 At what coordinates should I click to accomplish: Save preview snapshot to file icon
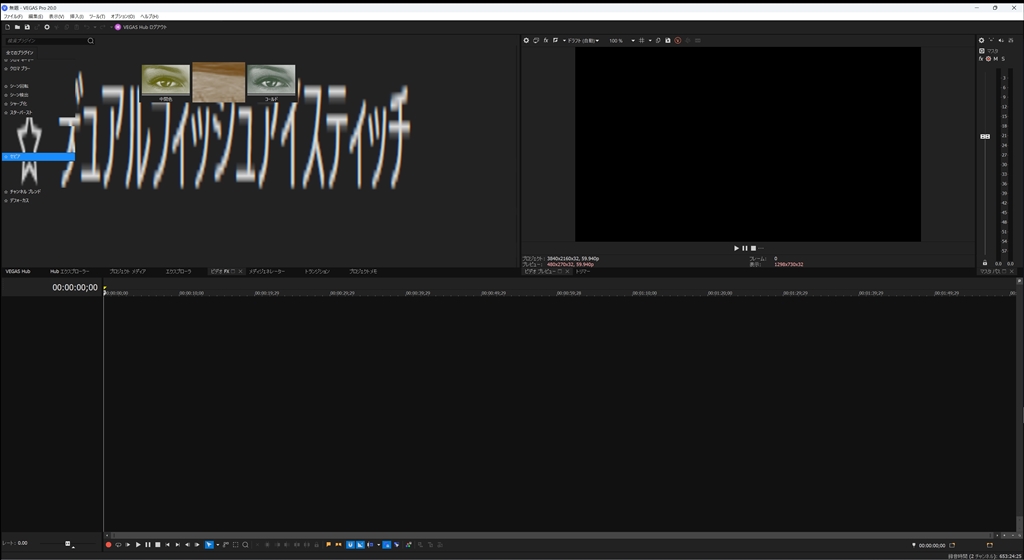pos(667,40)
